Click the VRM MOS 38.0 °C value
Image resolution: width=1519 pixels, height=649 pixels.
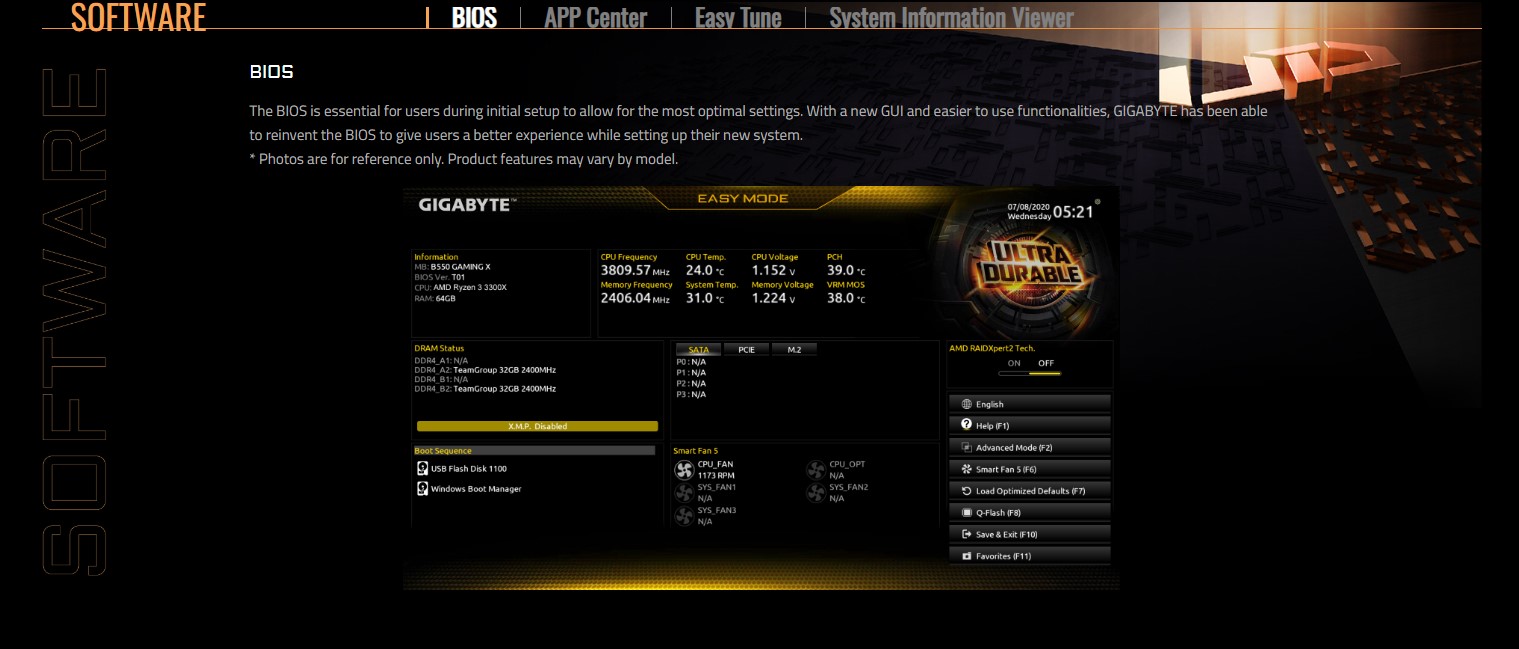pyautogui.click(x=846, y=298)
